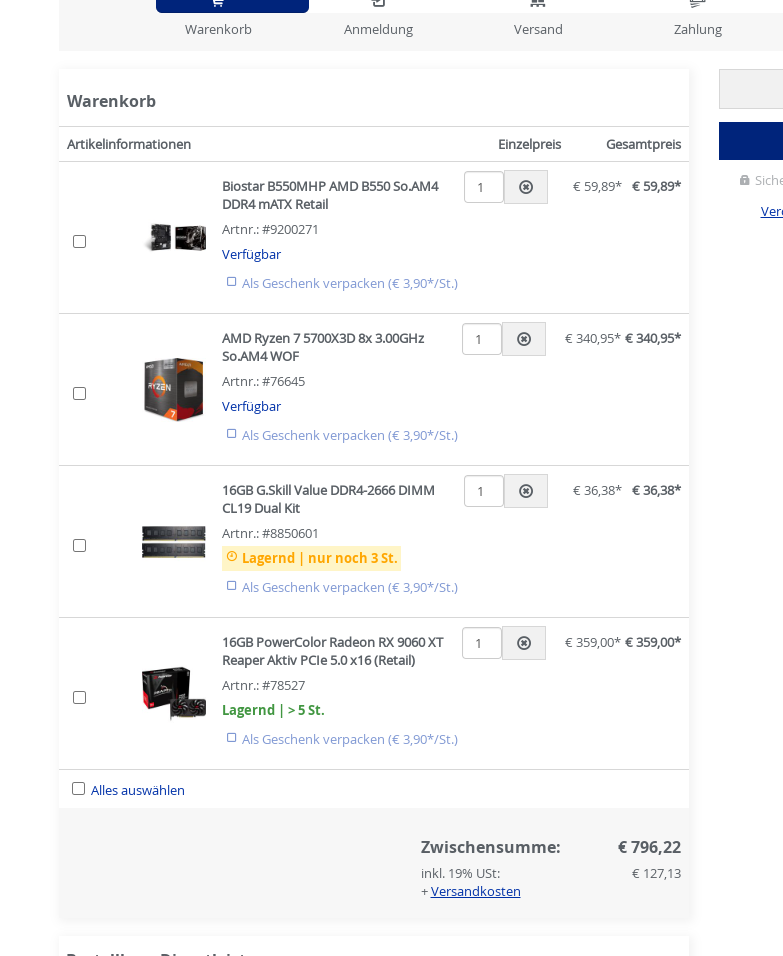Select the Biostar B550MHP row checkbox

tap(79, 241)
